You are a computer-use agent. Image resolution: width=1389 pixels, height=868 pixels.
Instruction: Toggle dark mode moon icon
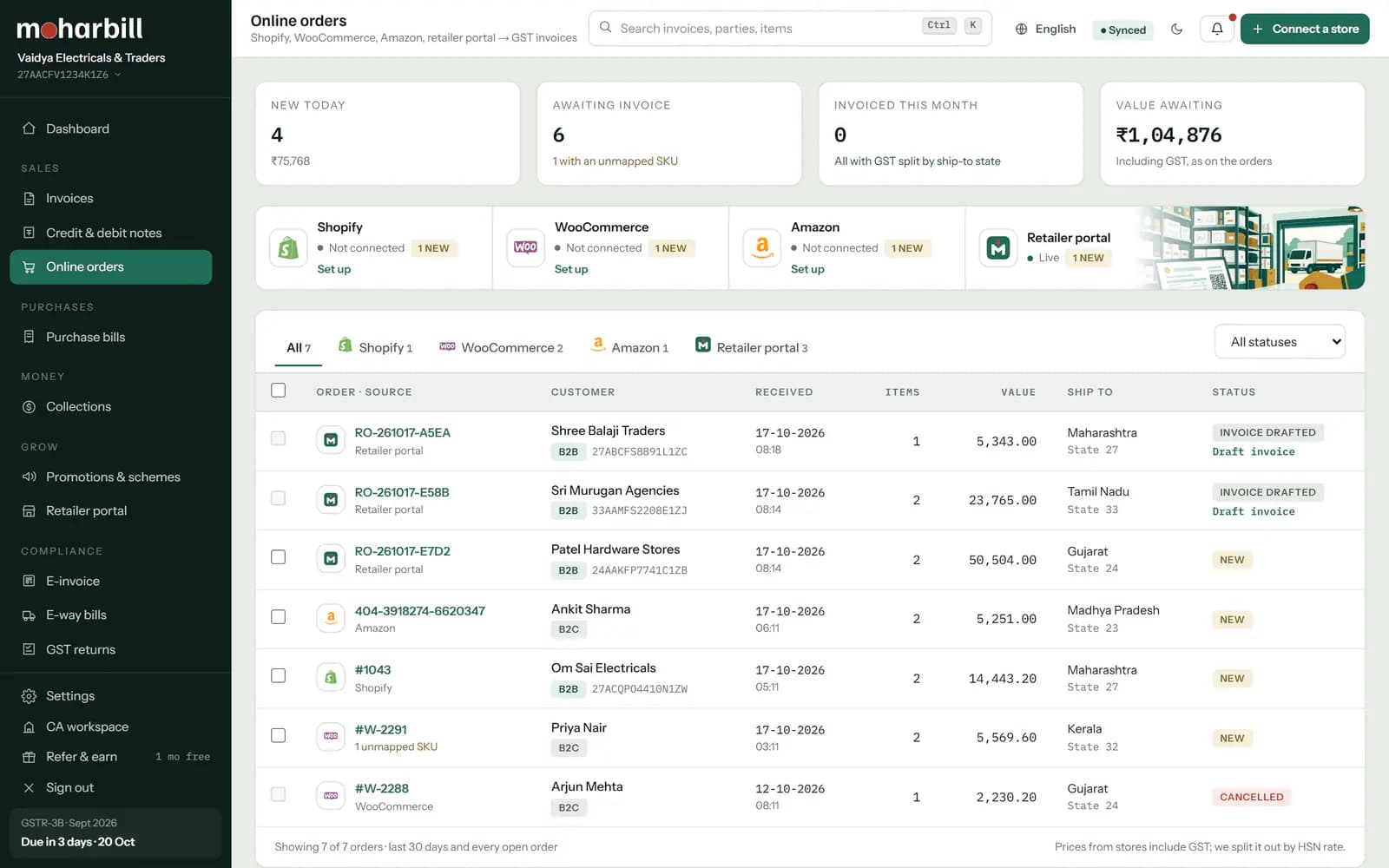point(1176,29)
